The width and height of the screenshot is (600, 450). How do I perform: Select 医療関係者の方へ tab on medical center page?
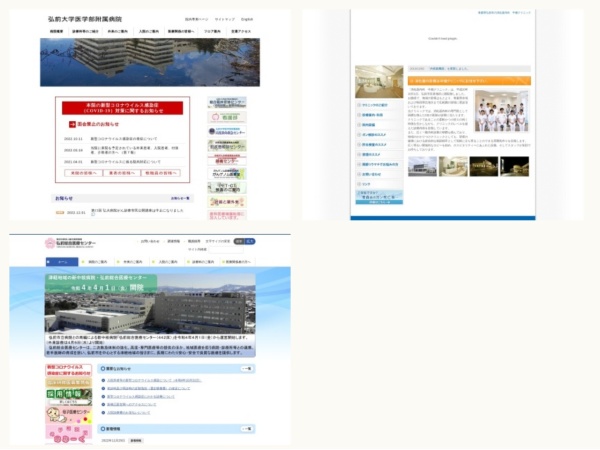pos(238,262)
